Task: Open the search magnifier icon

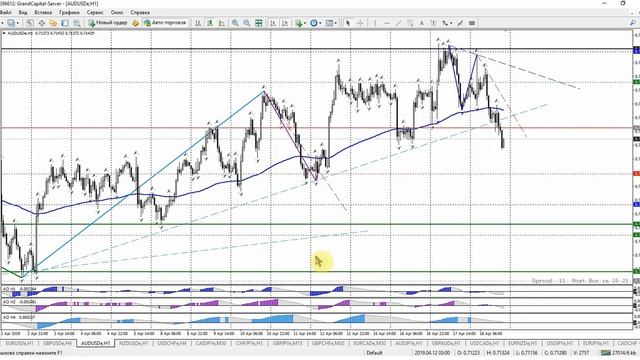Action: point(633,23)
